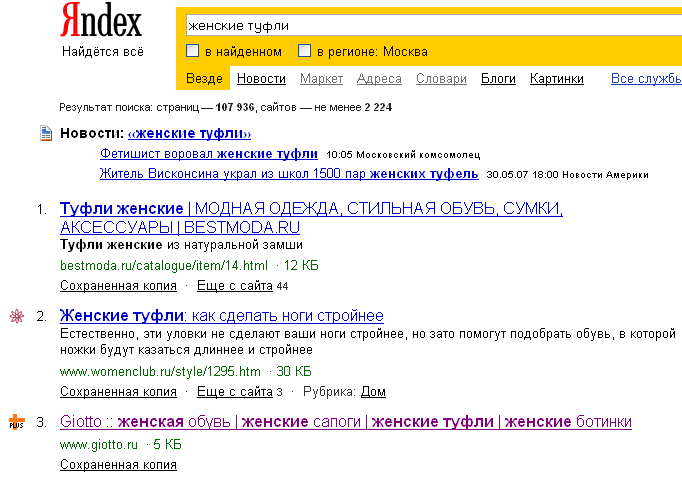Open 'Сохраненная копия' for Giotto result
This screenshot has width=682, height=480.
pyautogui.click(x=118, y=465)
